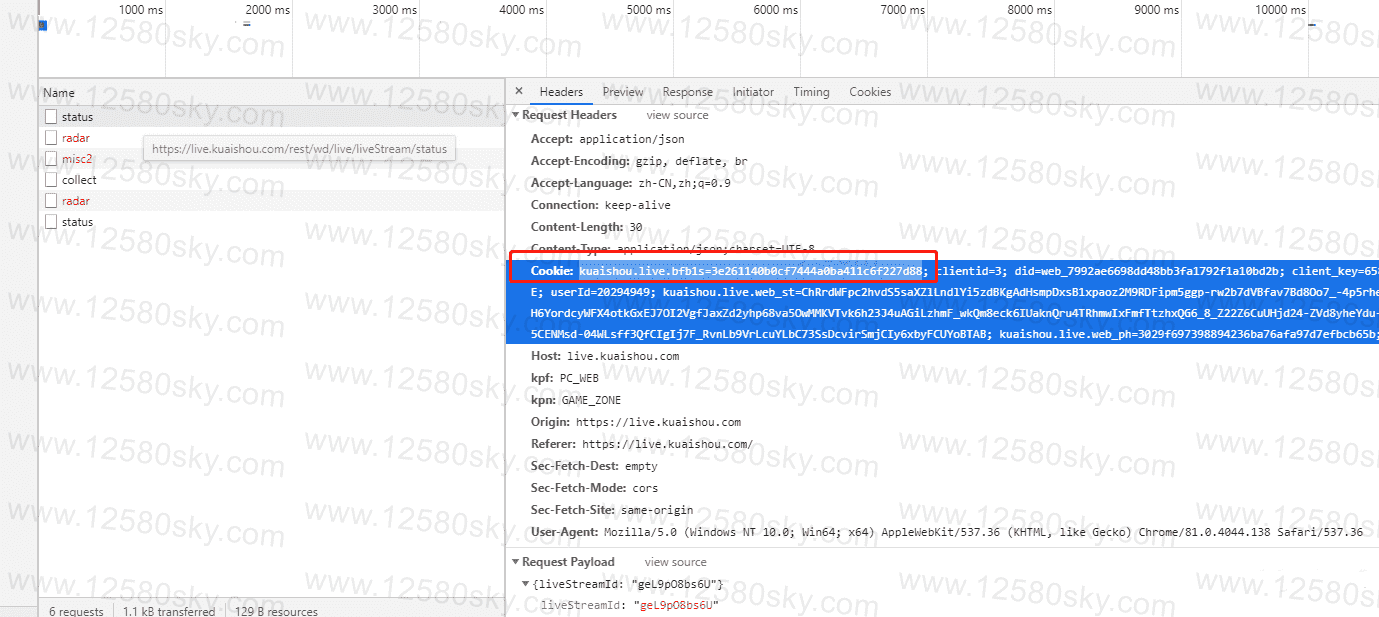Select the second radar request in list

coord(76,201)
